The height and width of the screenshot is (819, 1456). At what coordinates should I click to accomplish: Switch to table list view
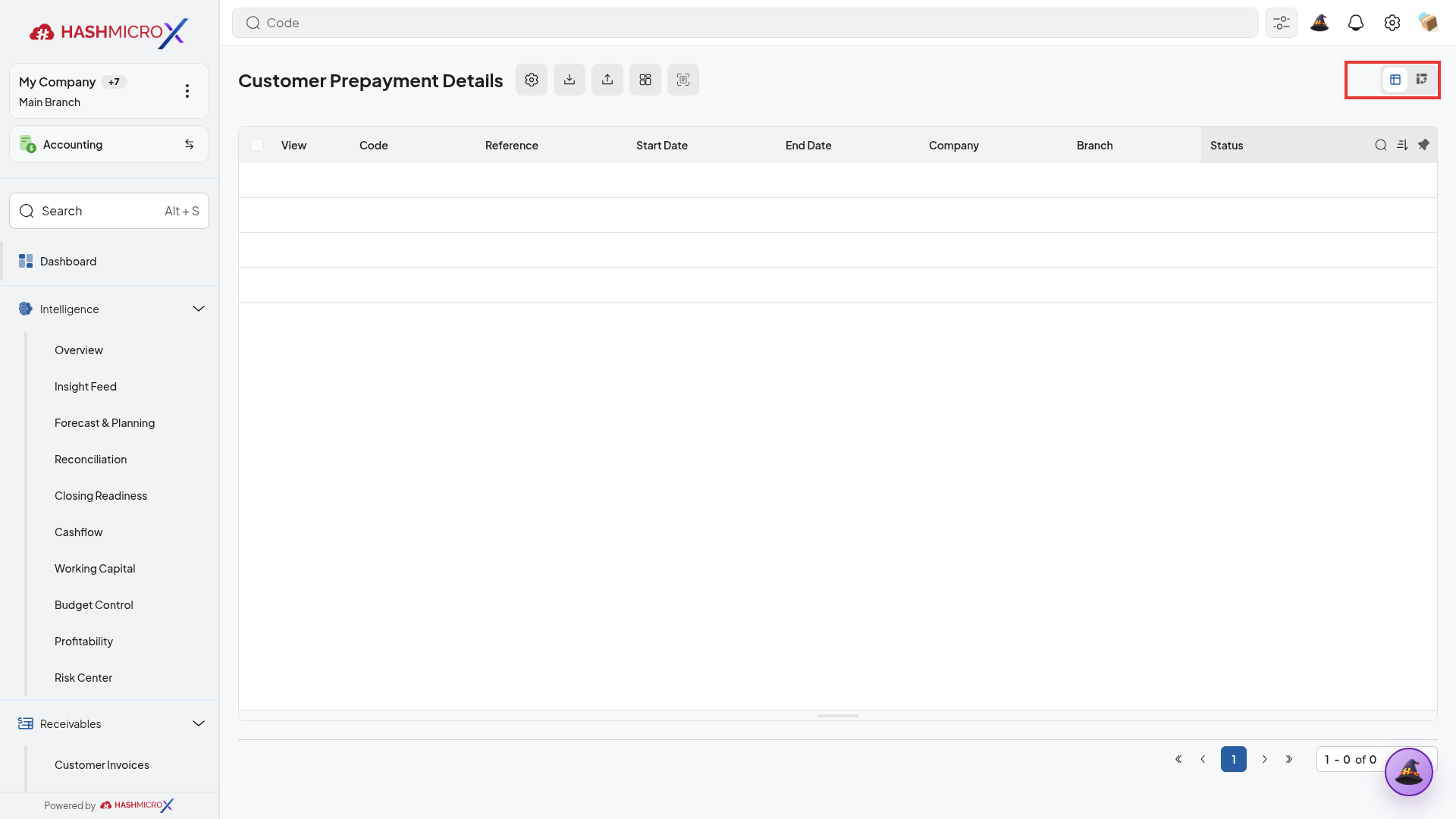1395,80
